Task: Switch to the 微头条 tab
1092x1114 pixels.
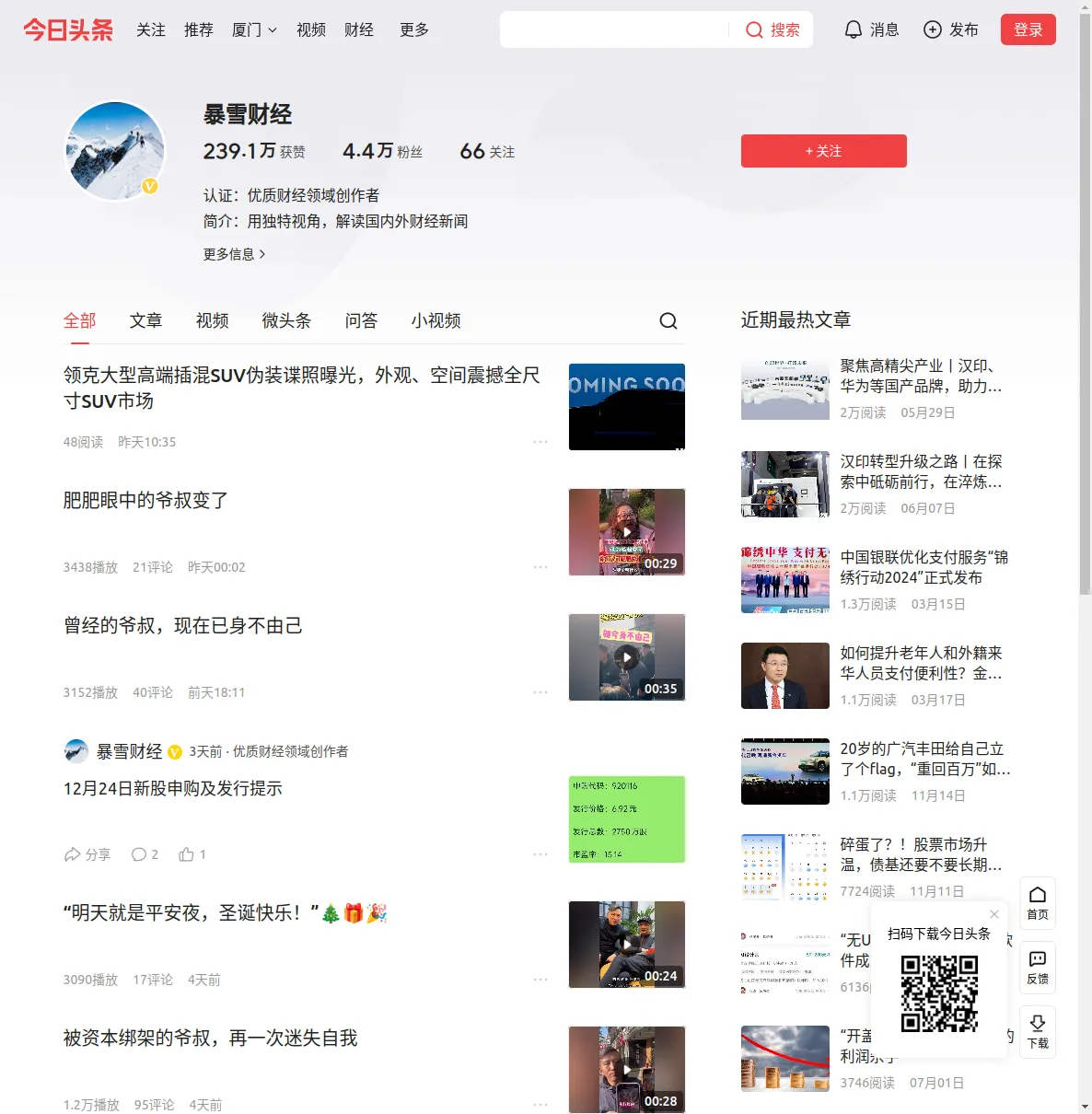Action: [x=287, y=320]
